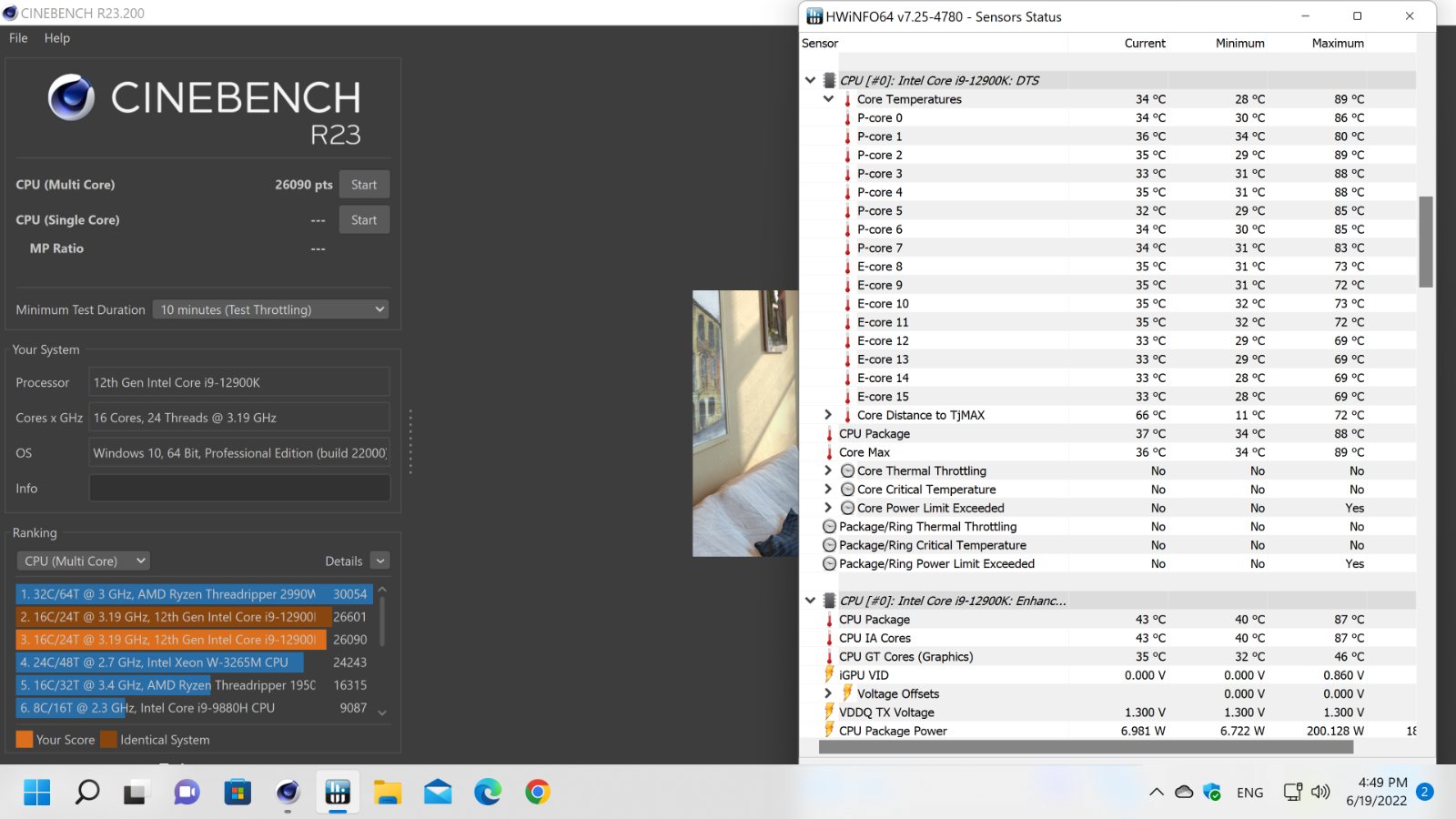
Task: Click HWiNFO horizontal scrollbar thumb
Action: [x=1086, y=747]
